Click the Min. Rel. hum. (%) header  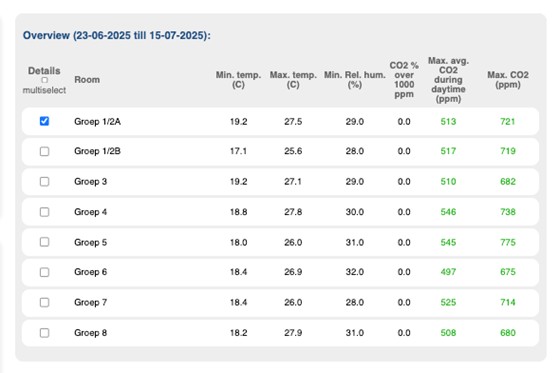355,80
